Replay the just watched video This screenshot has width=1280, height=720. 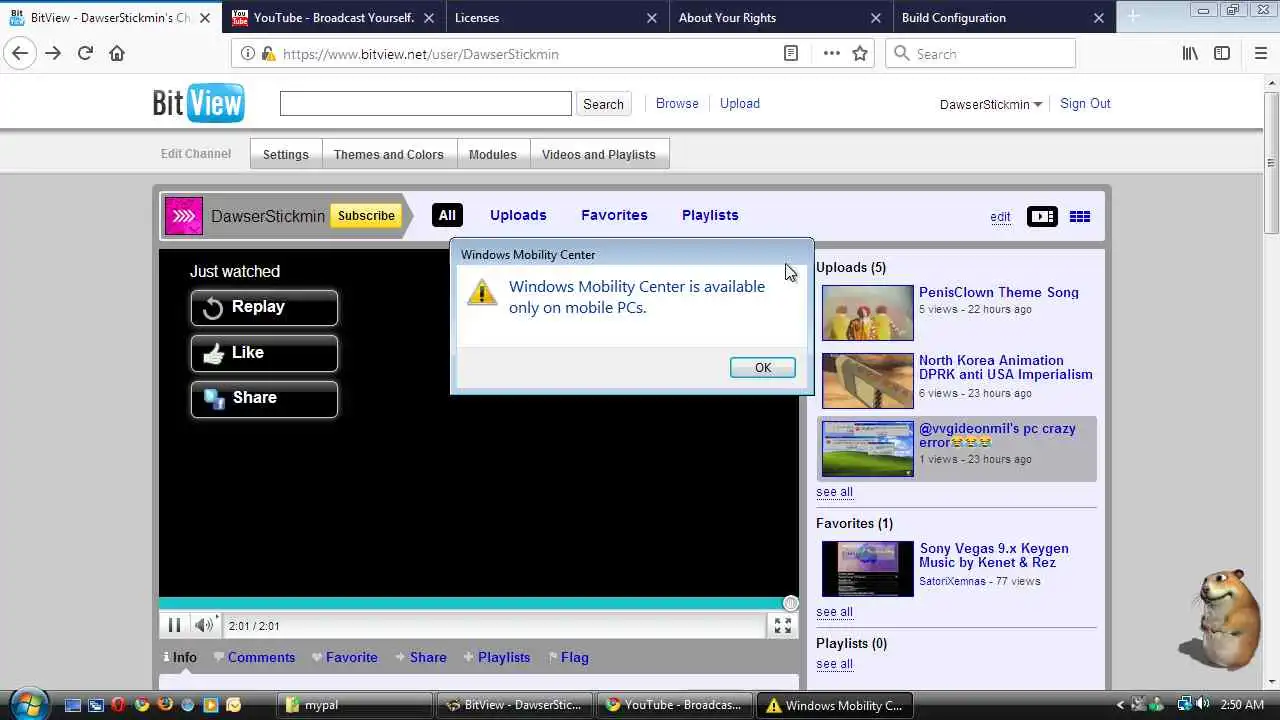click(264, 308)
